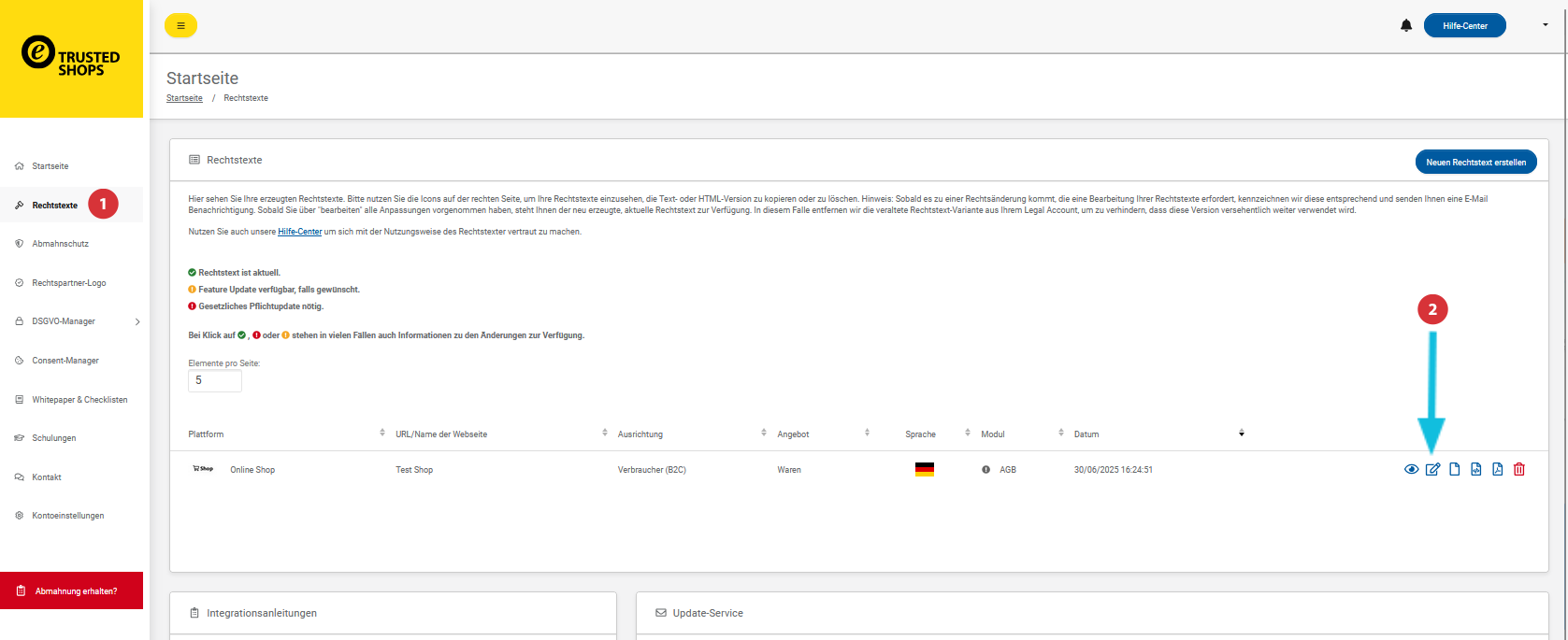Delete the Test Shop legal text
This screenshot has height=640, width=1568.
click(1518, 469)
